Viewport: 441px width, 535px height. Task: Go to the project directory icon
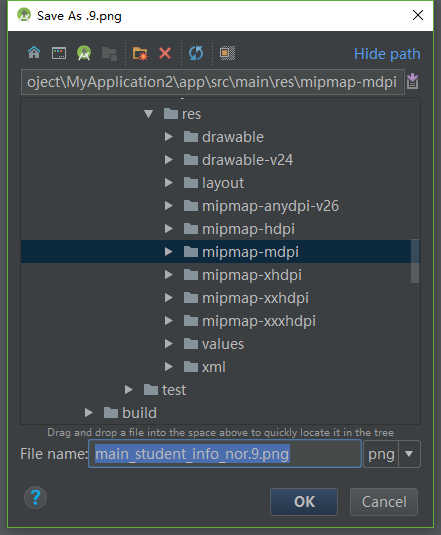point(84,53)
